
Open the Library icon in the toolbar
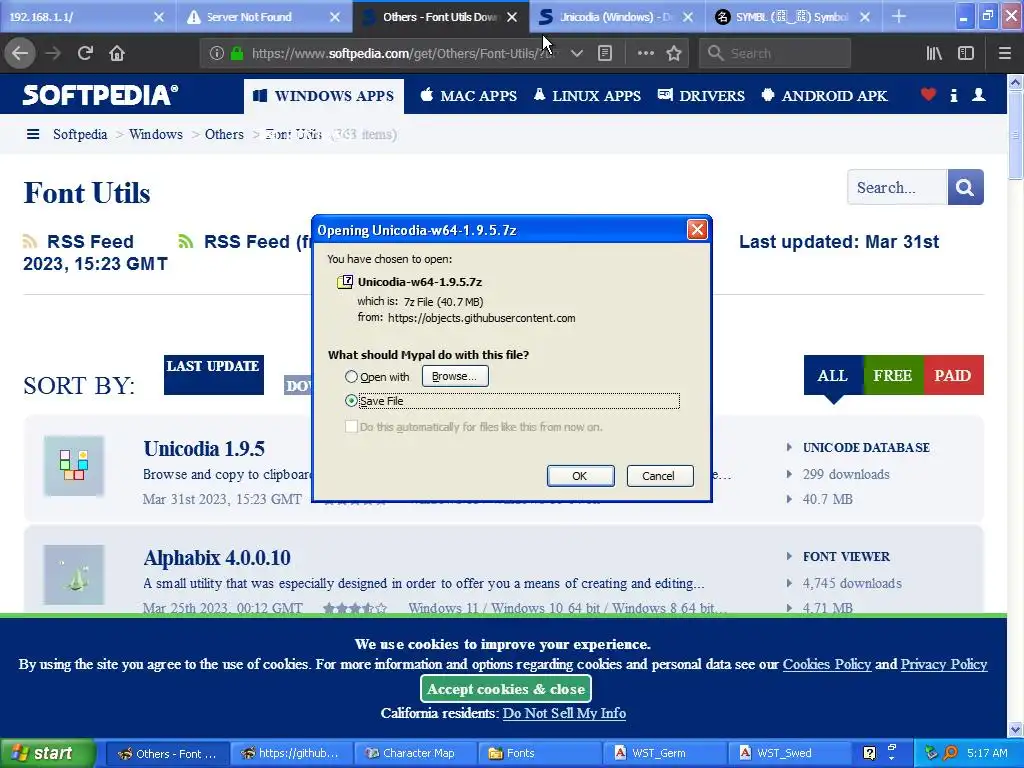click(x=934, y=54)
